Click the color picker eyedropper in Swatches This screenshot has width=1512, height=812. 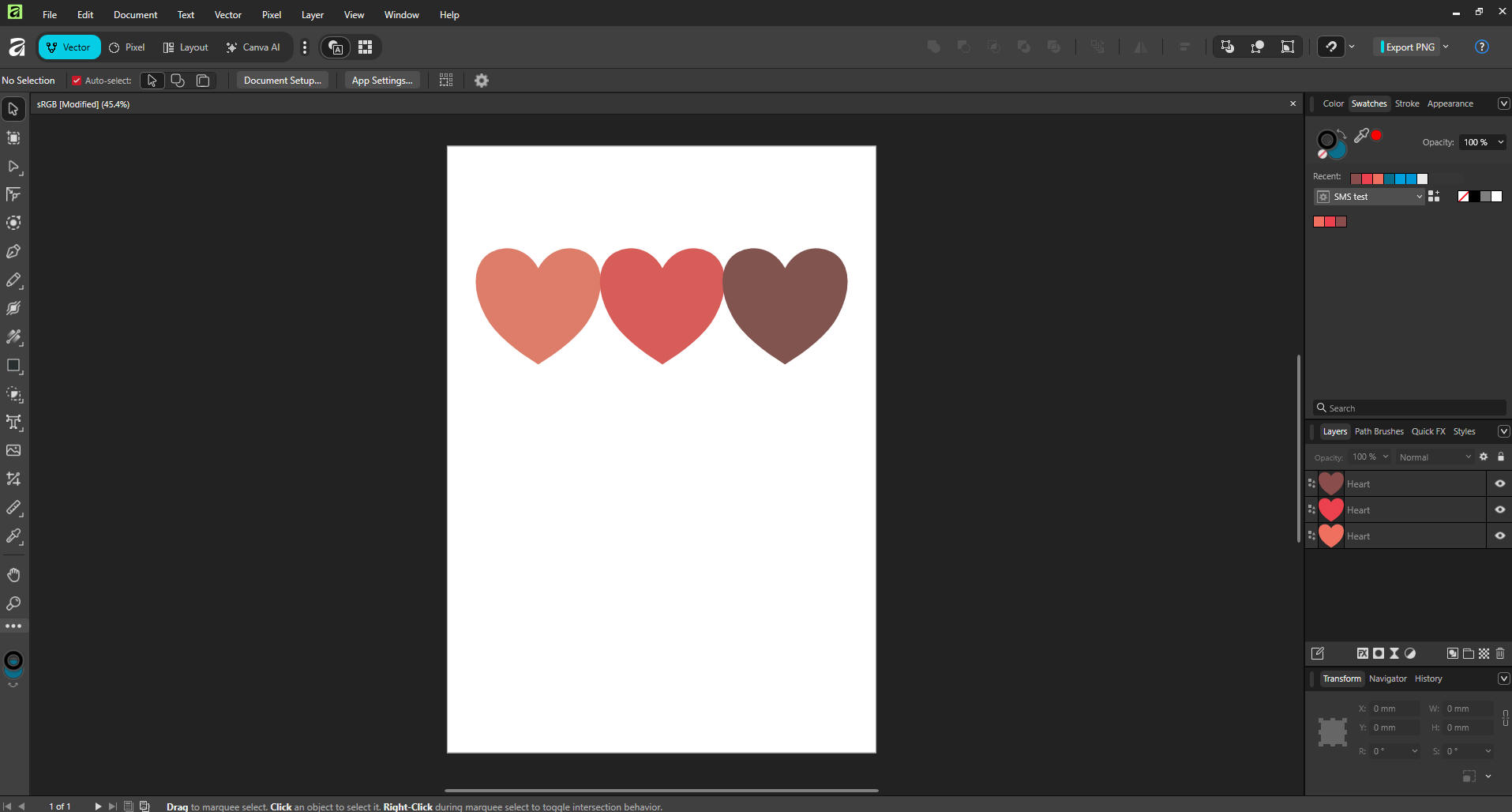tap(1361, 136)
